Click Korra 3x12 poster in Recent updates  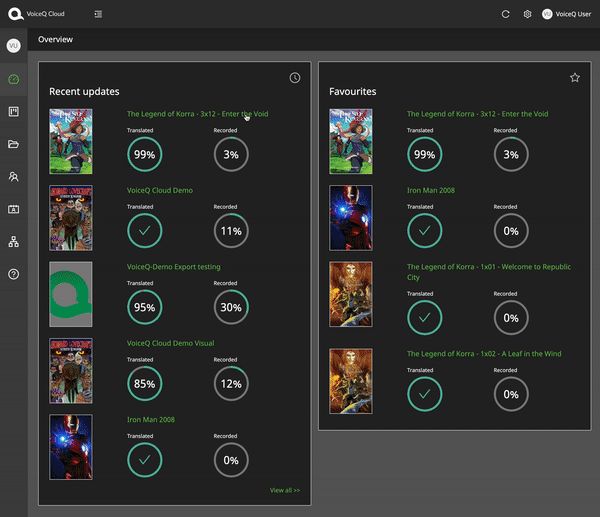[71, 142]
